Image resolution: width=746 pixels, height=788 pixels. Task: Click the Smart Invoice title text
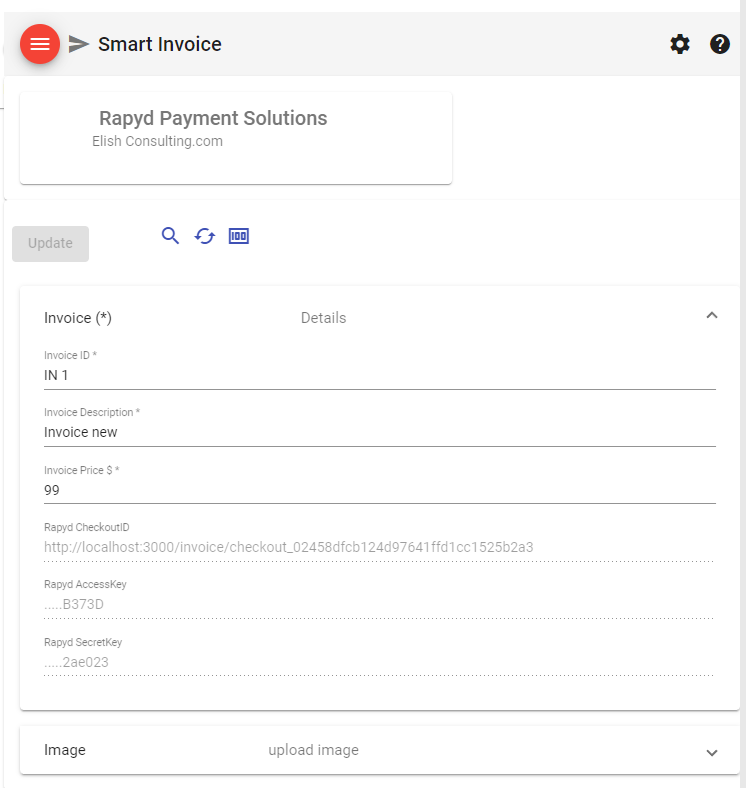[160, 44]
